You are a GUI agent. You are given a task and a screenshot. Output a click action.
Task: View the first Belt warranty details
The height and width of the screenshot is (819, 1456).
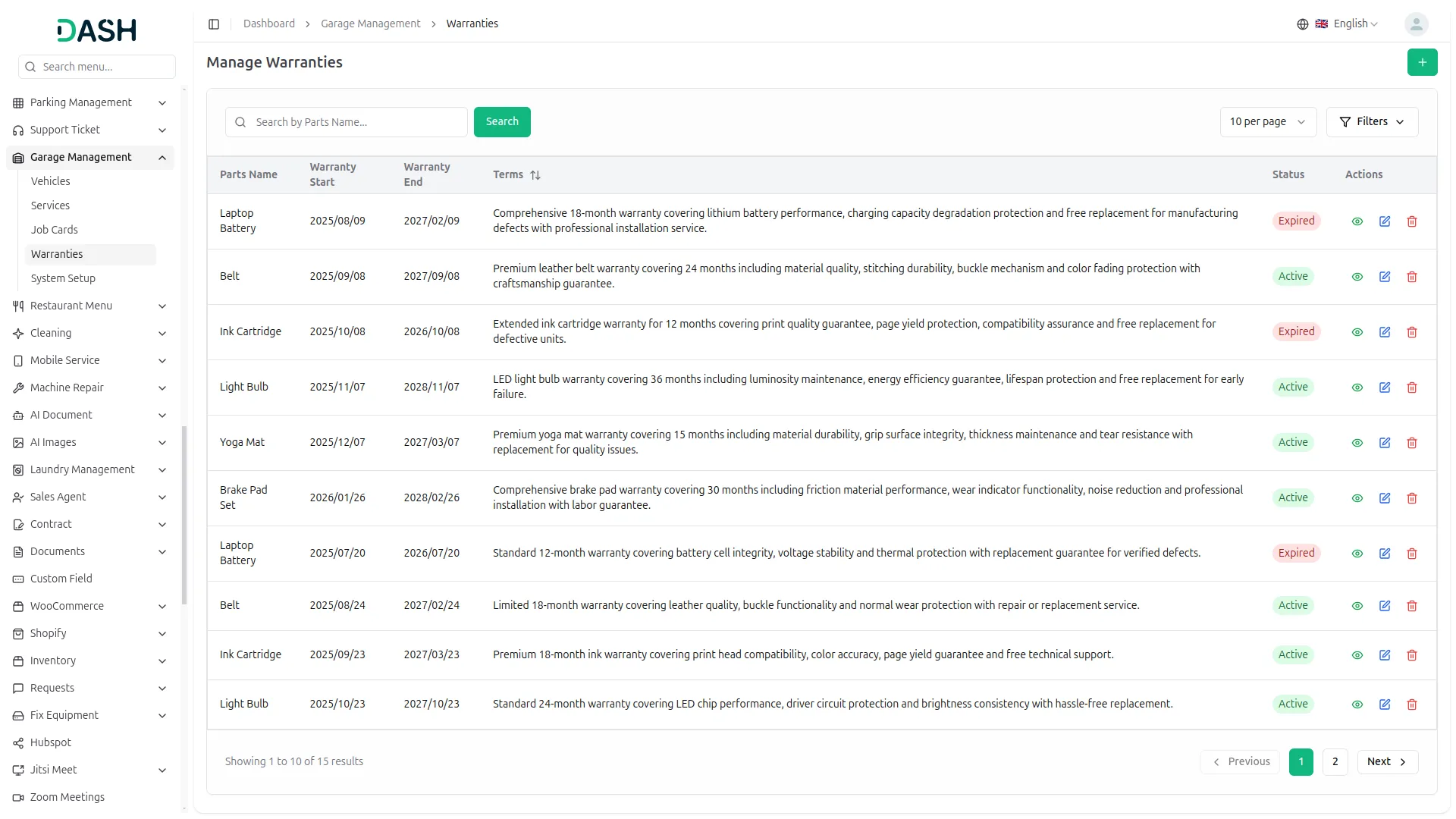(x=1357, y=277)
